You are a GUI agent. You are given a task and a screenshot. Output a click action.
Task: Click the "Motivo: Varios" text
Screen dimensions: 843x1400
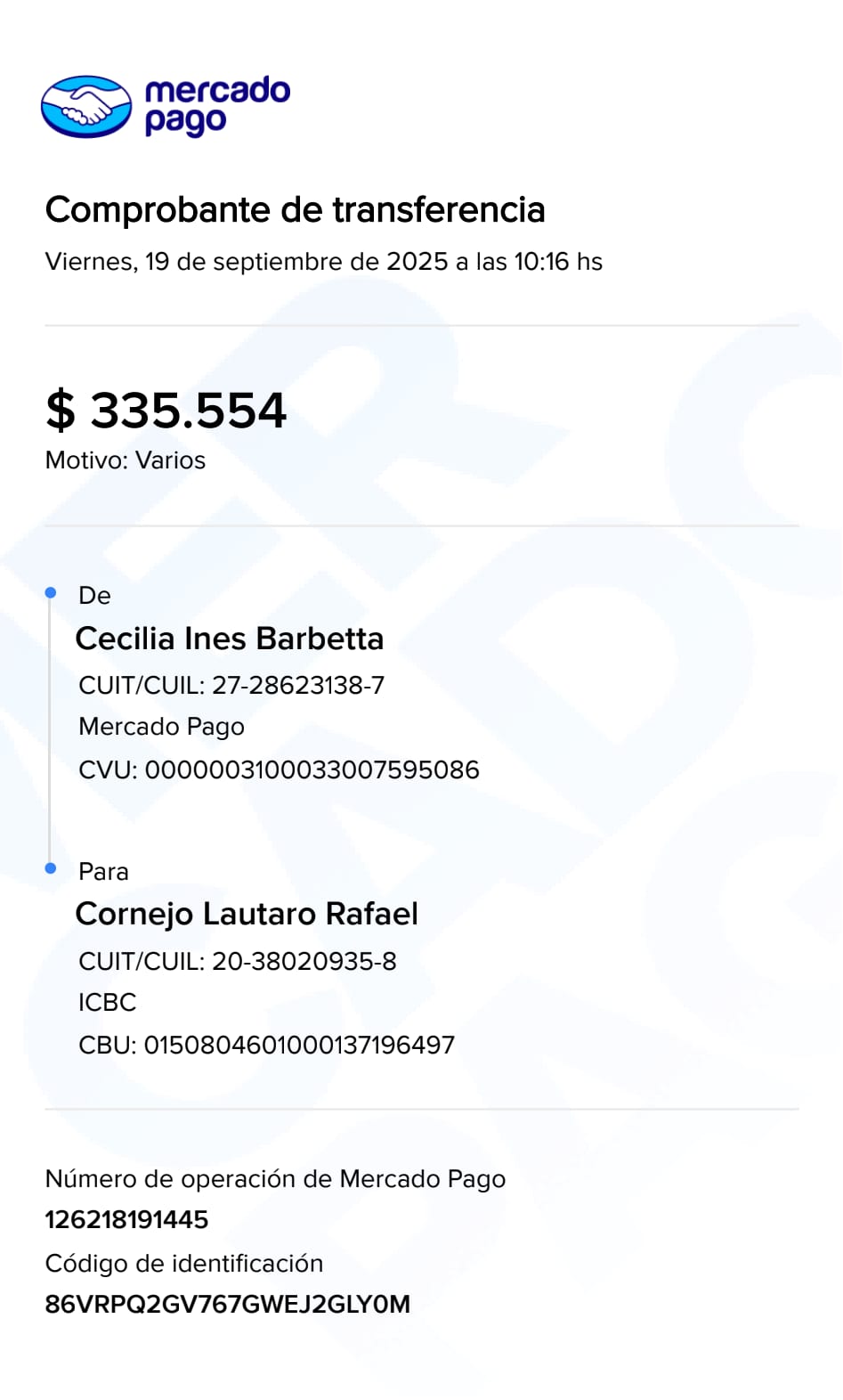[x=126, y=460]
